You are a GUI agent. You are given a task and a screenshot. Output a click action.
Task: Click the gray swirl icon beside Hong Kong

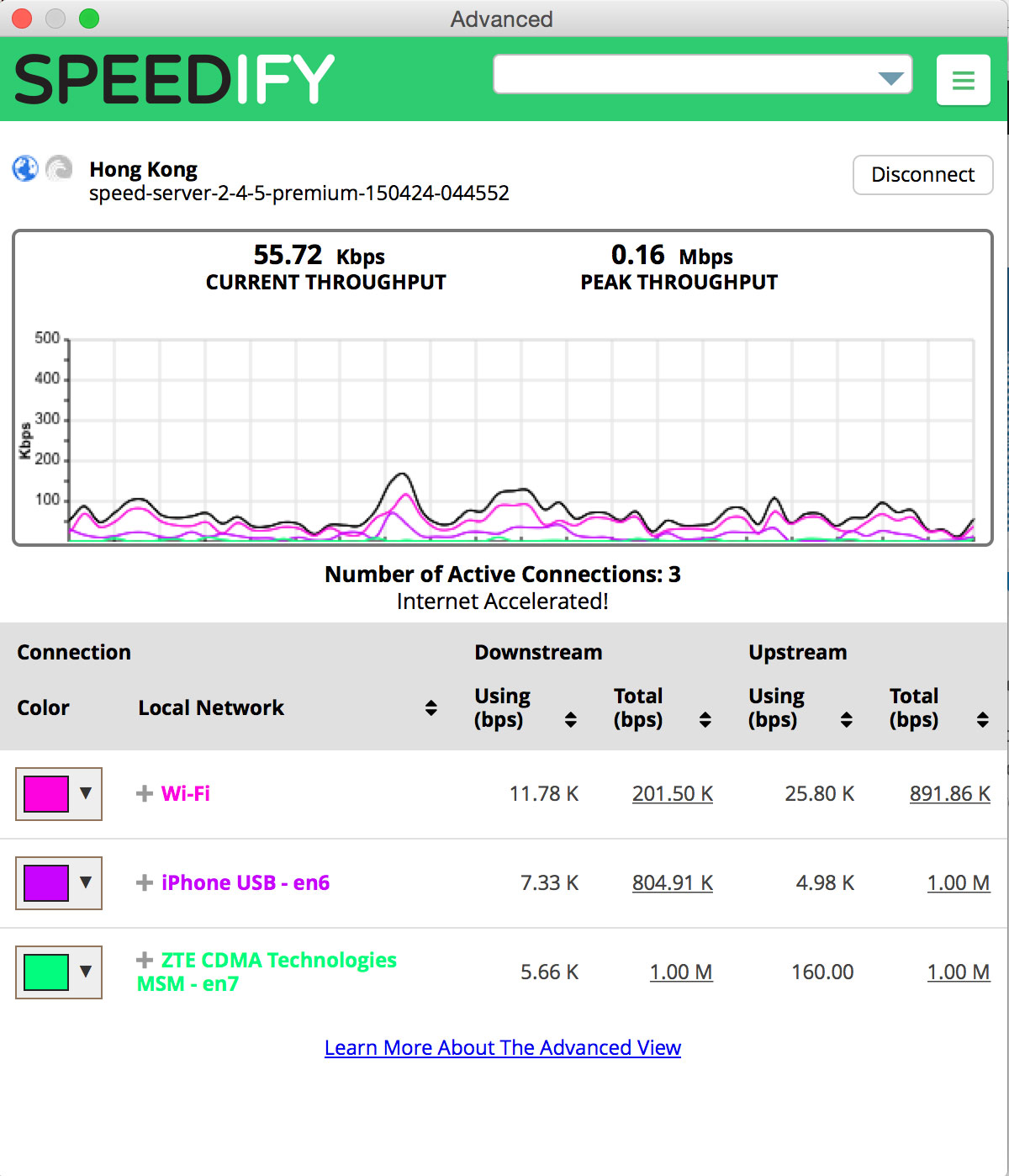pyautogui.click(x=59, y=168)
